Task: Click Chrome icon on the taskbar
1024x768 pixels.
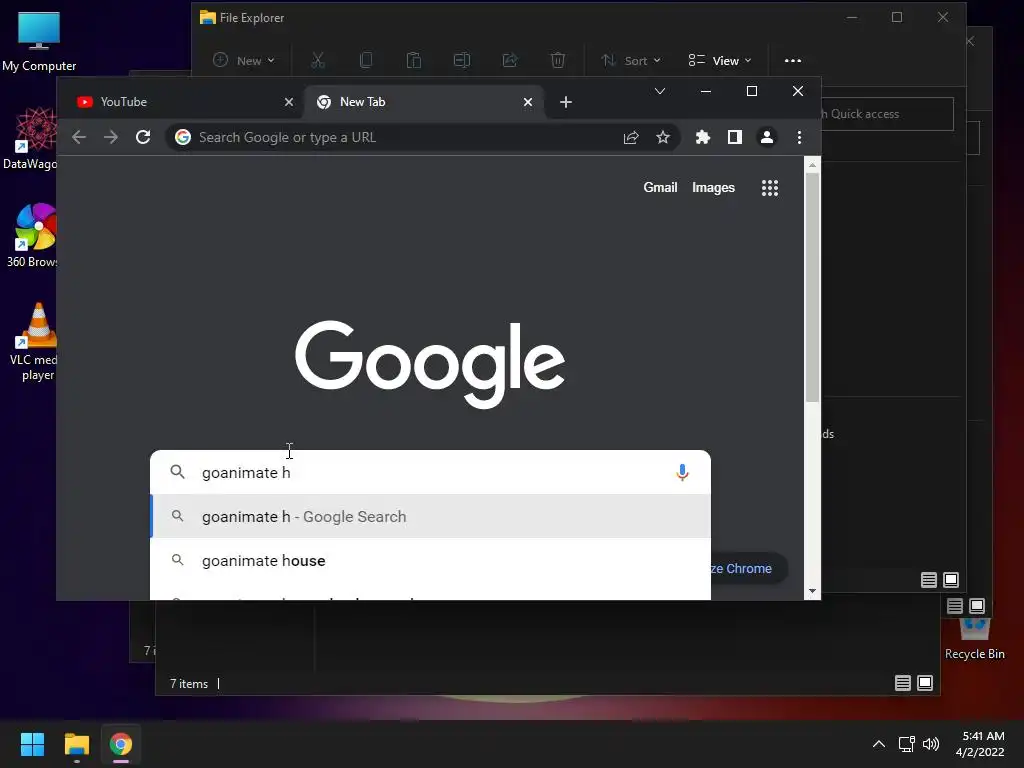Action: coord(121,744)
